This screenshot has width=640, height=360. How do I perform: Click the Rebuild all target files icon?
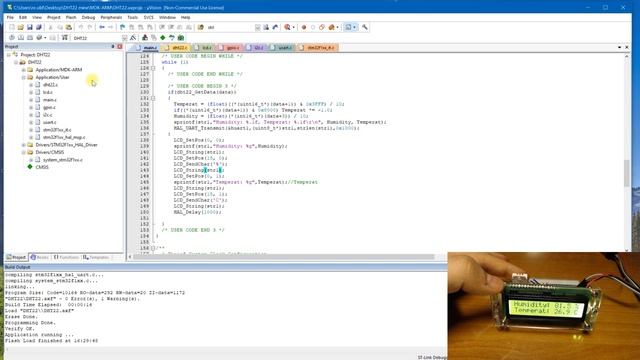pos(30,38)
